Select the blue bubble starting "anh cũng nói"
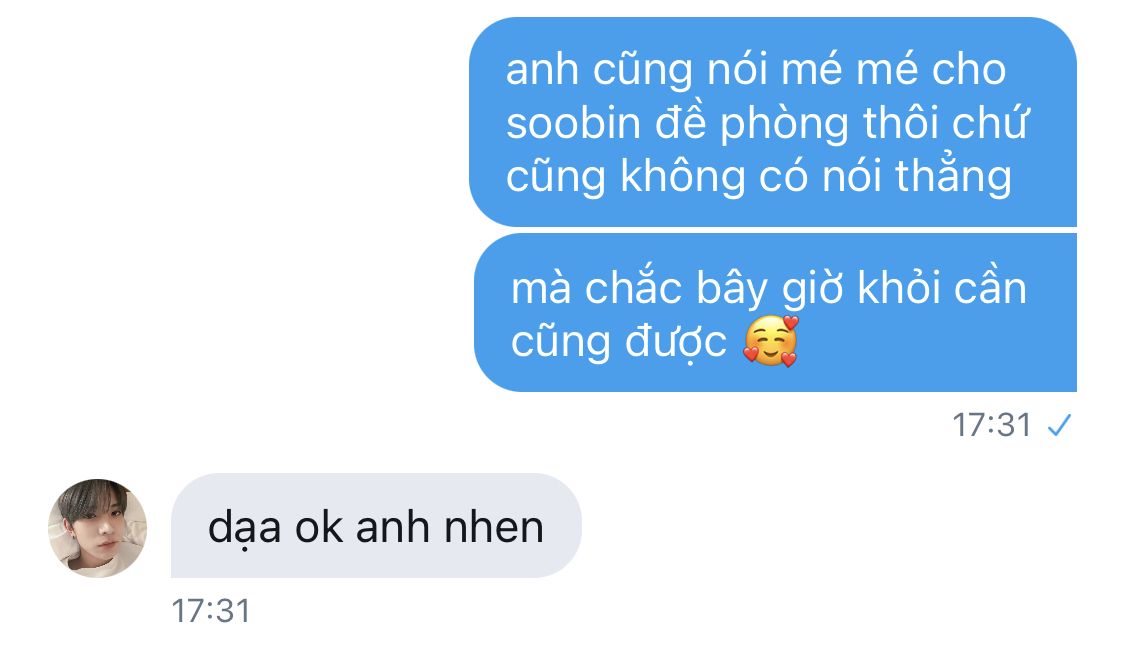This screenshot has width=1125, height=662. pos(773,122)
